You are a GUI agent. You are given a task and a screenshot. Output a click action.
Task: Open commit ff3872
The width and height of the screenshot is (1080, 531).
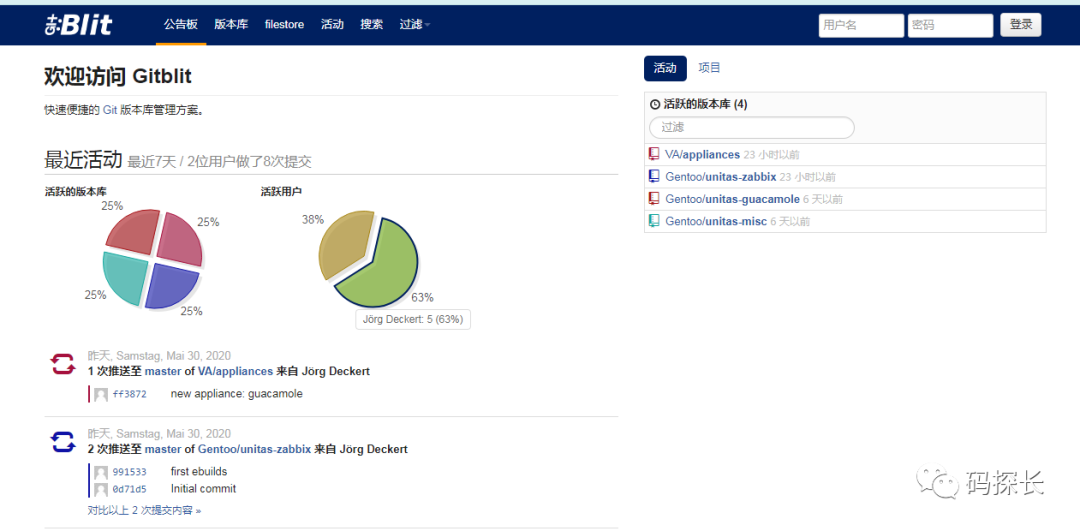(x=129, y=395)
